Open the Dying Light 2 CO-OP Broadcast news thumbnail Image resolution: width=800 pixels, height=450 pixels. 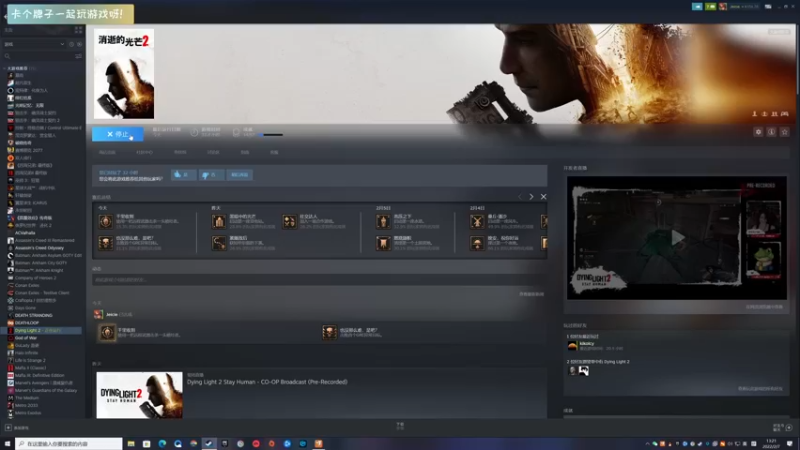139,395
